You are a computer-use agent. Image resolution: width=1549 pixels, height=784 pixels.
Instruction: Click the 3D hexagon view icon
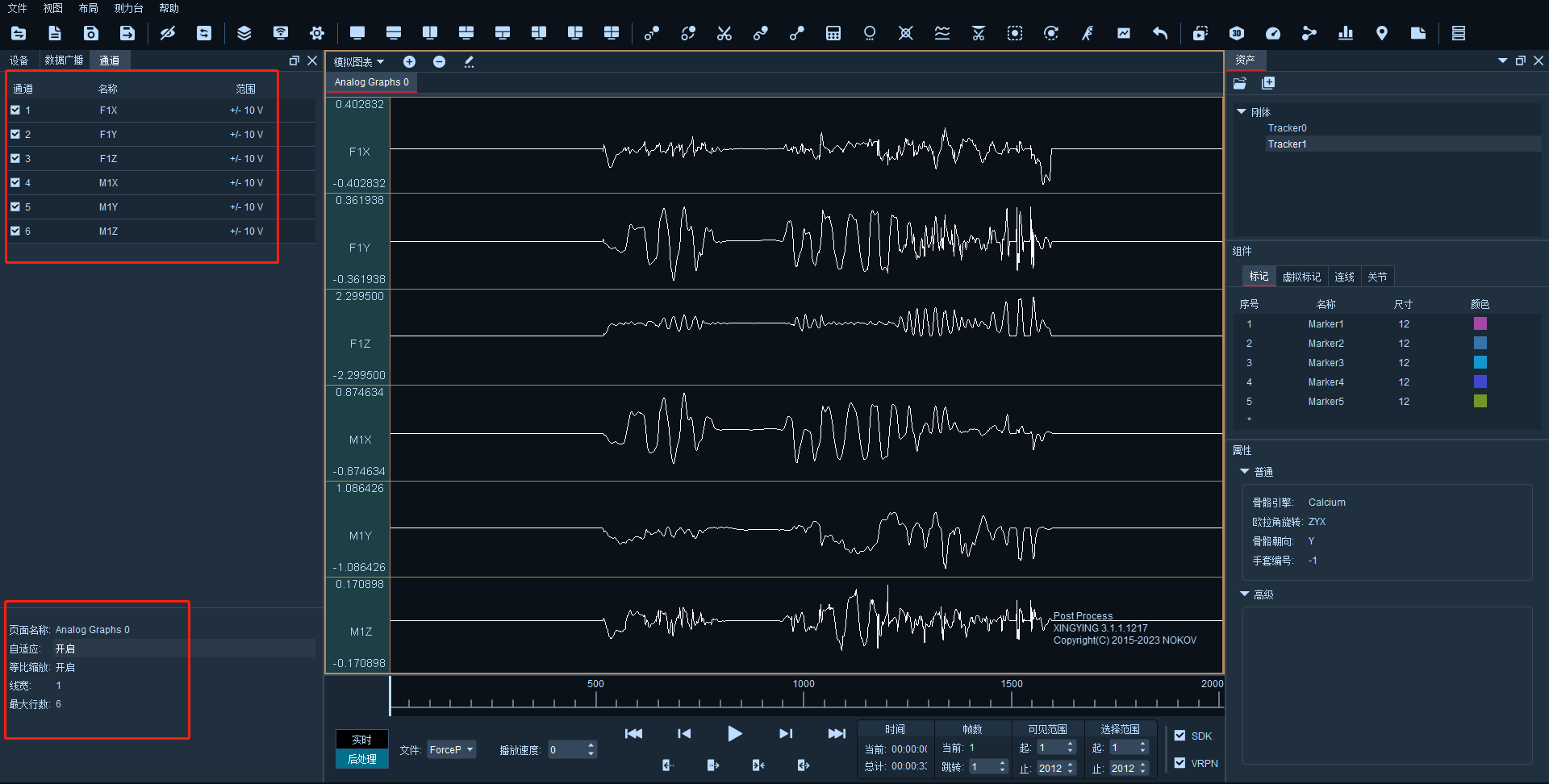(x=1237, y=33)
